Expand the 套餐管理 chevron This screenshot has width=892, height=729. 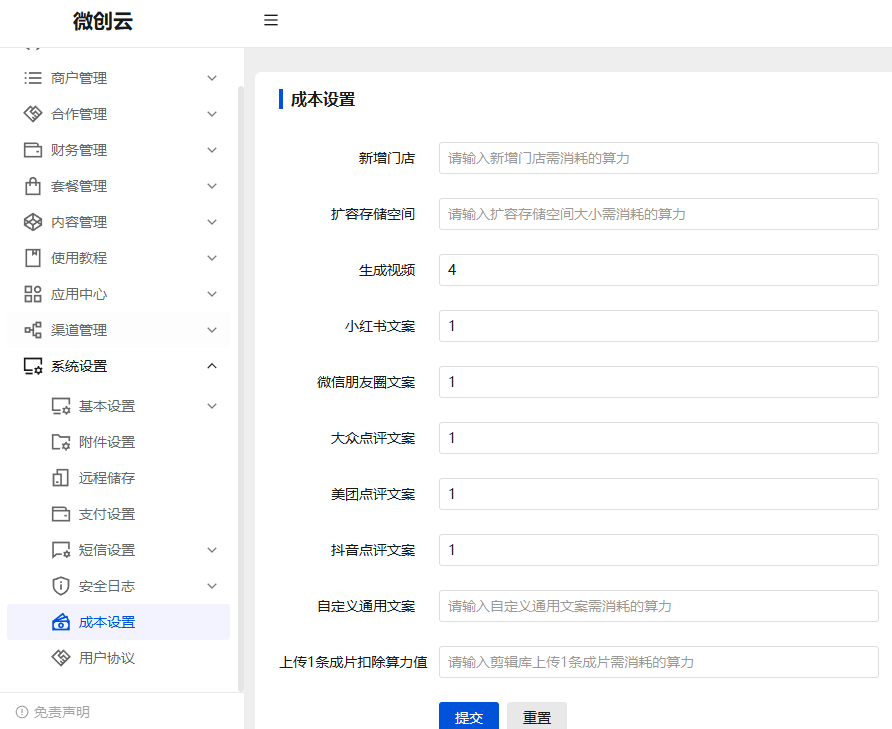(x=212, y=186)
